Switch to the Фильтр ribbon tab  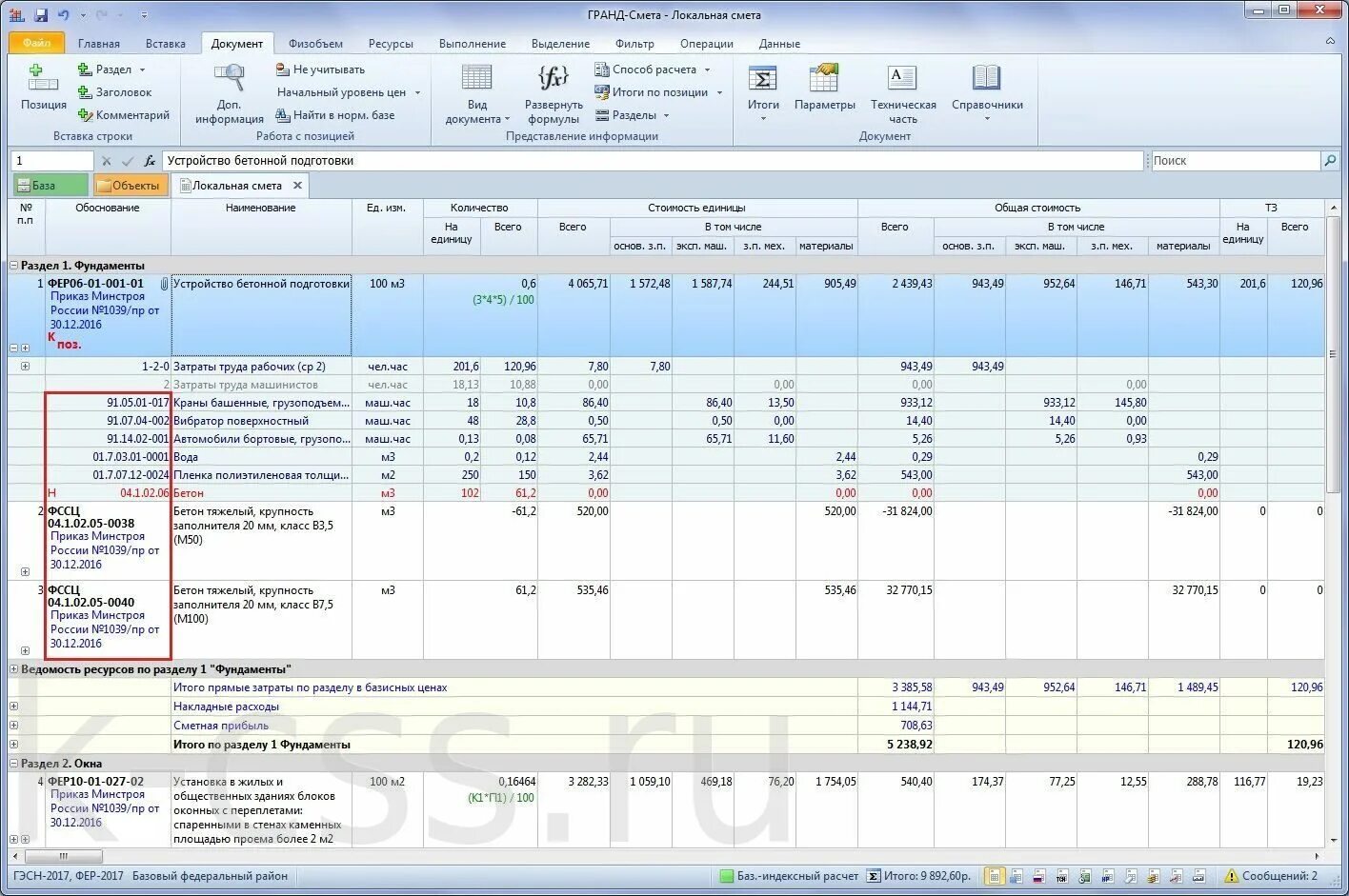click(634, 44)
